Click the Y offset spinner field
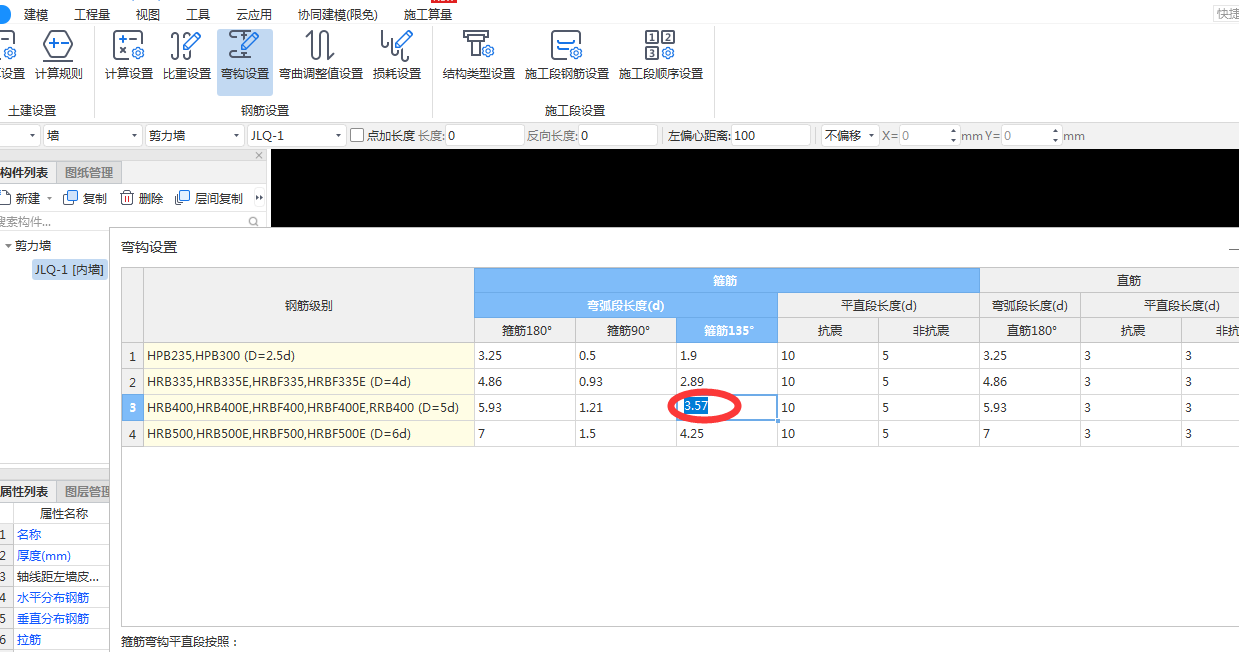 (x=1030, y=135)
